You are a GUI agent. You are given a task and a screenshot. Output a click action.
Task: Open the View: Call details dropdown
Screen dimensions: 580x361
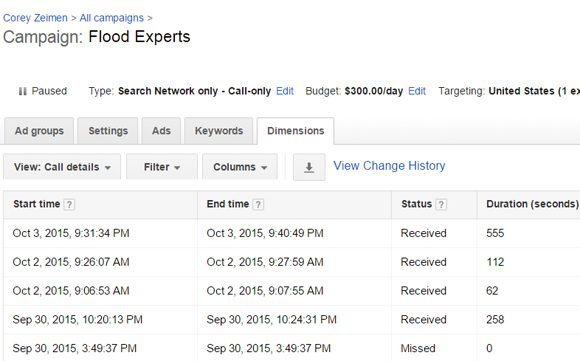pos(62,167)
